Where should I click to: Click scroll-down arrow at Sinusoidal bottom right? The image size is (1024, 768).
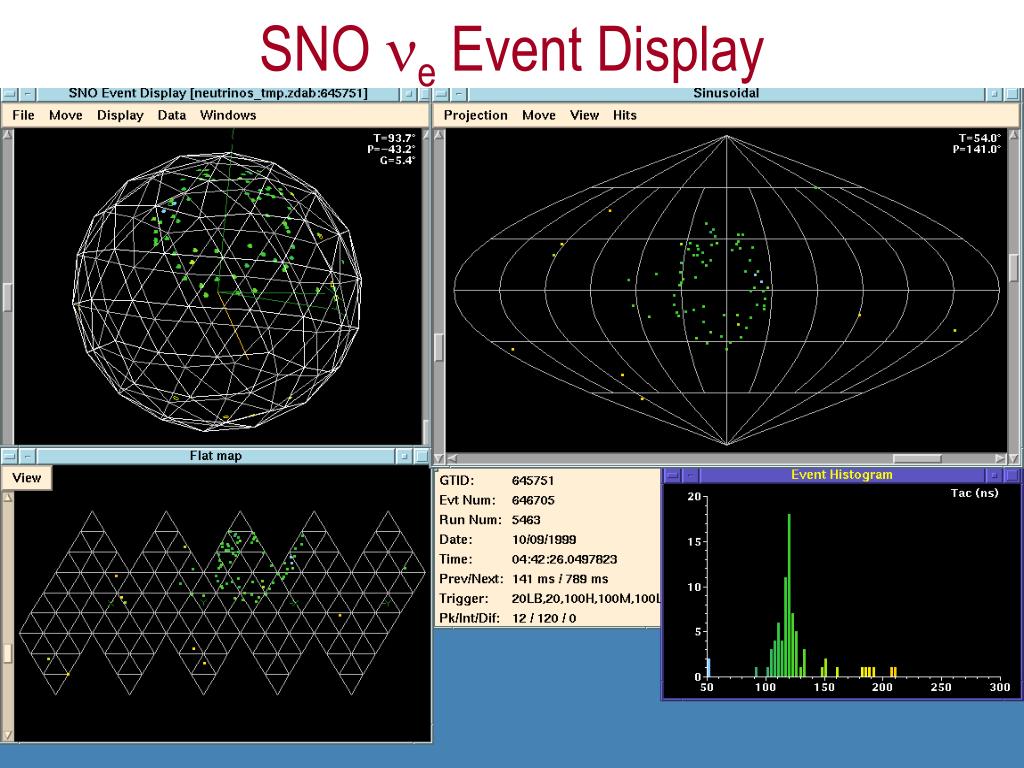[x=1014, y=458]
